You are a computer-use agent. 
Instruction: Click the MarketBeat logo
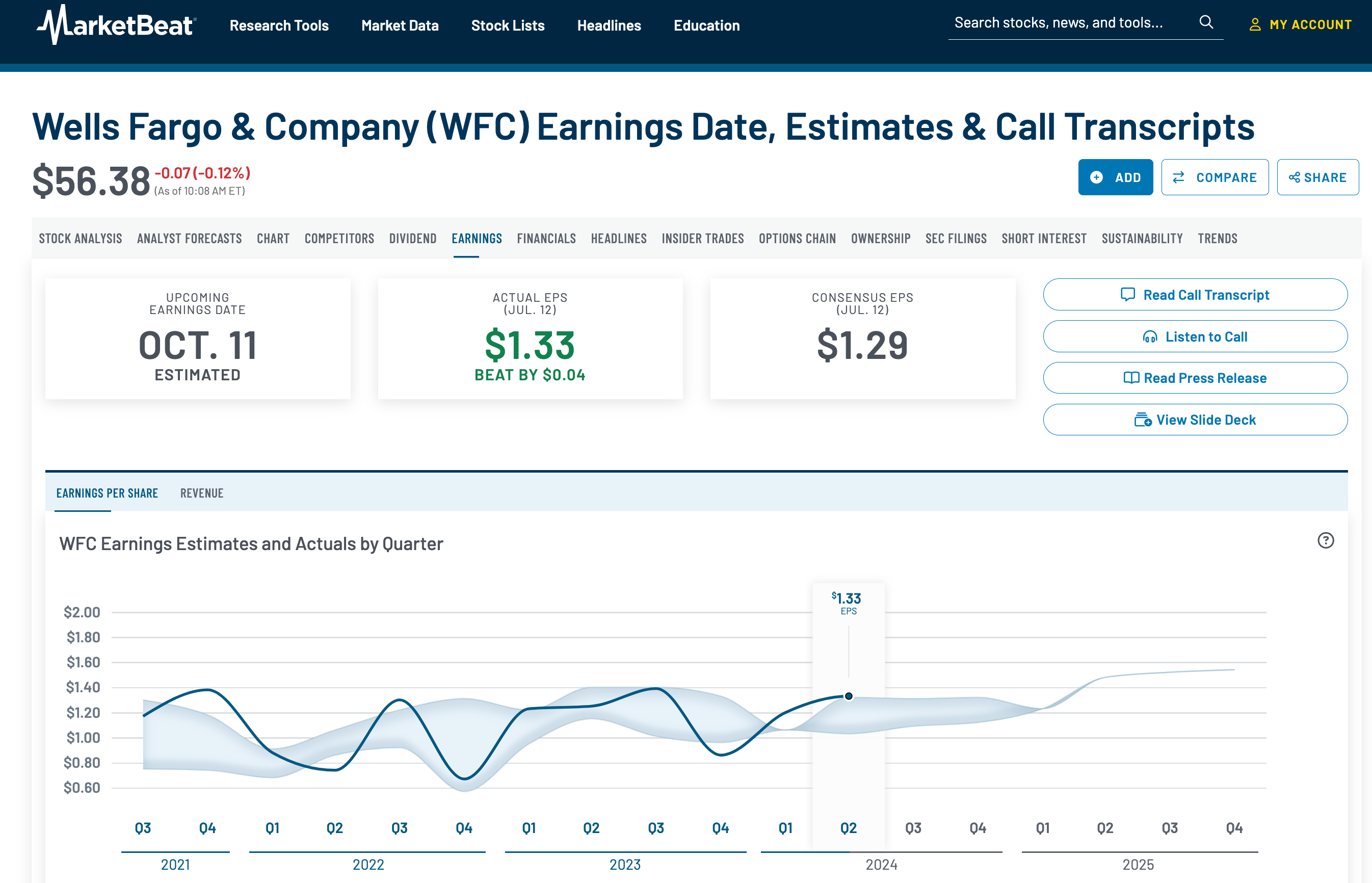(117, 24)
